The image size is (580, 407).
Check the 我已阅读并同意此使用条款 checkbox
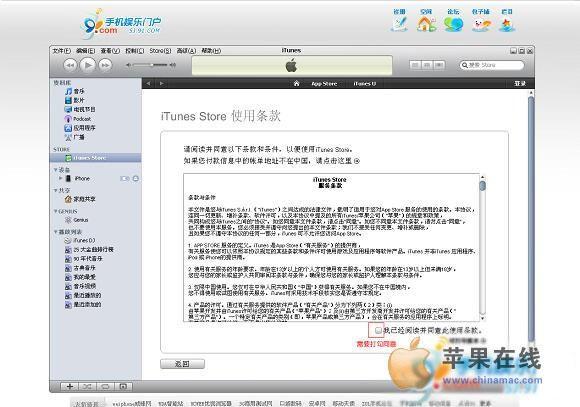(x=378, y=330)
